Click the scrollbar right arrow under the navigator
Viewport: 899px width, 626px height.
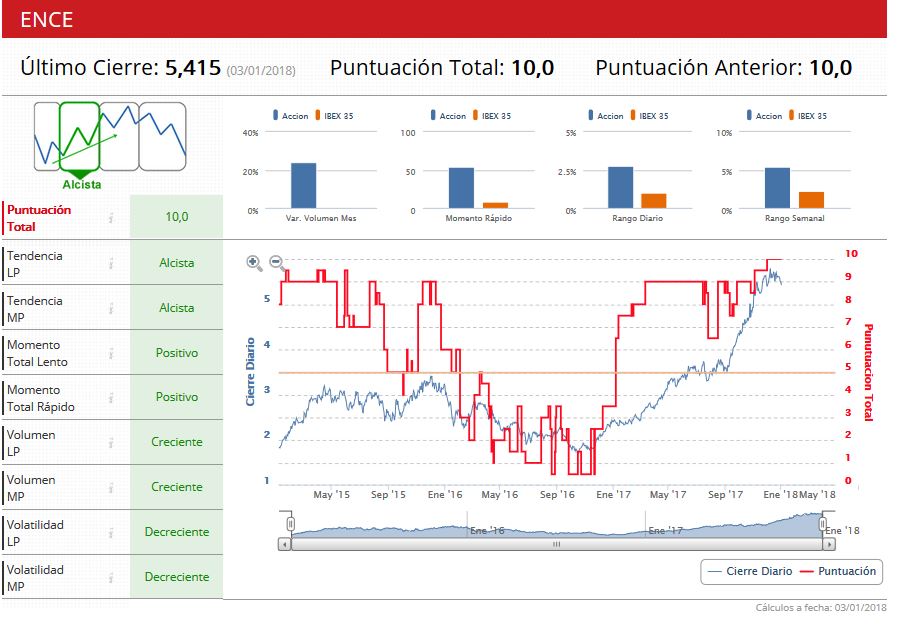pos(829,544)
